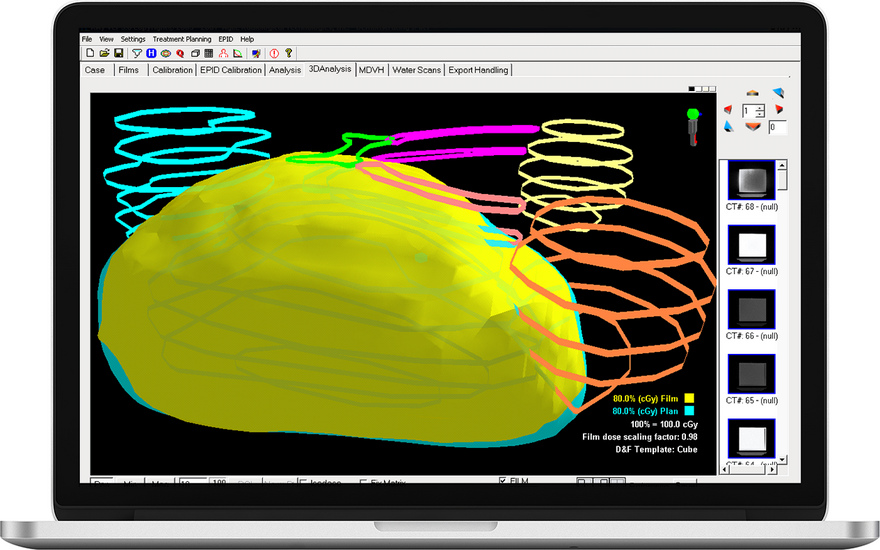Toggle the FILM checkbox

[x=503, y=481]
